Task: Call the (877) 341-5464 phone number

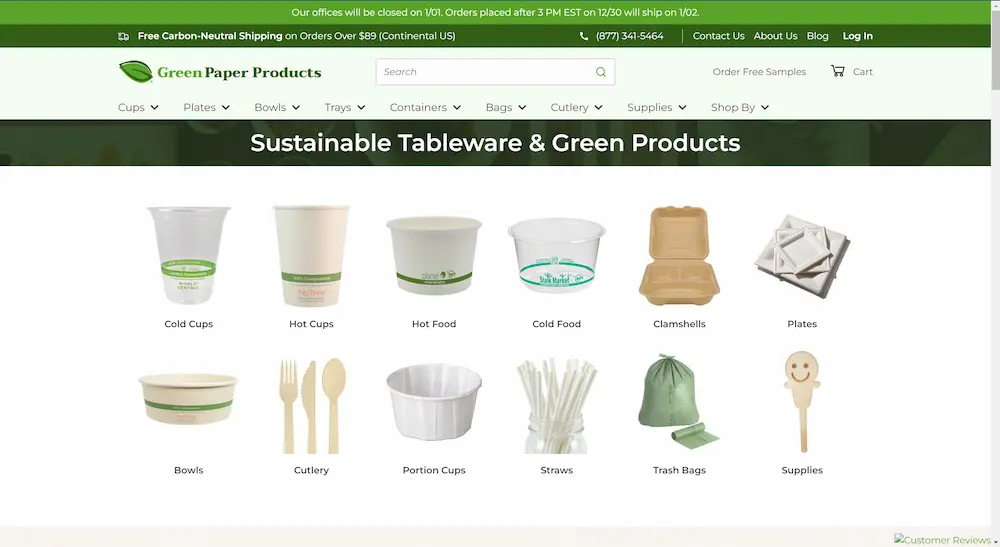Action: click(629, 36)
